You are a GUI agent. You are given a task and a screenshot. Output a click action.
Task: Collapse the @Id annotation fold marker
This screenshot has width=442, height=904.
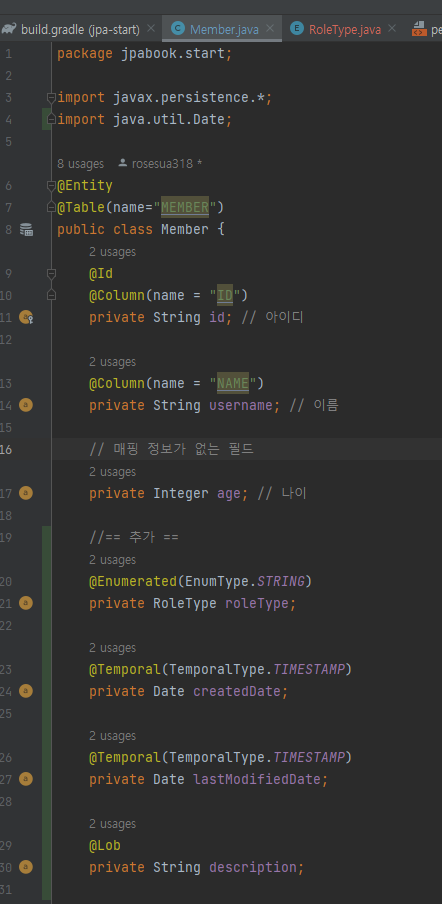tap(51, 273)
